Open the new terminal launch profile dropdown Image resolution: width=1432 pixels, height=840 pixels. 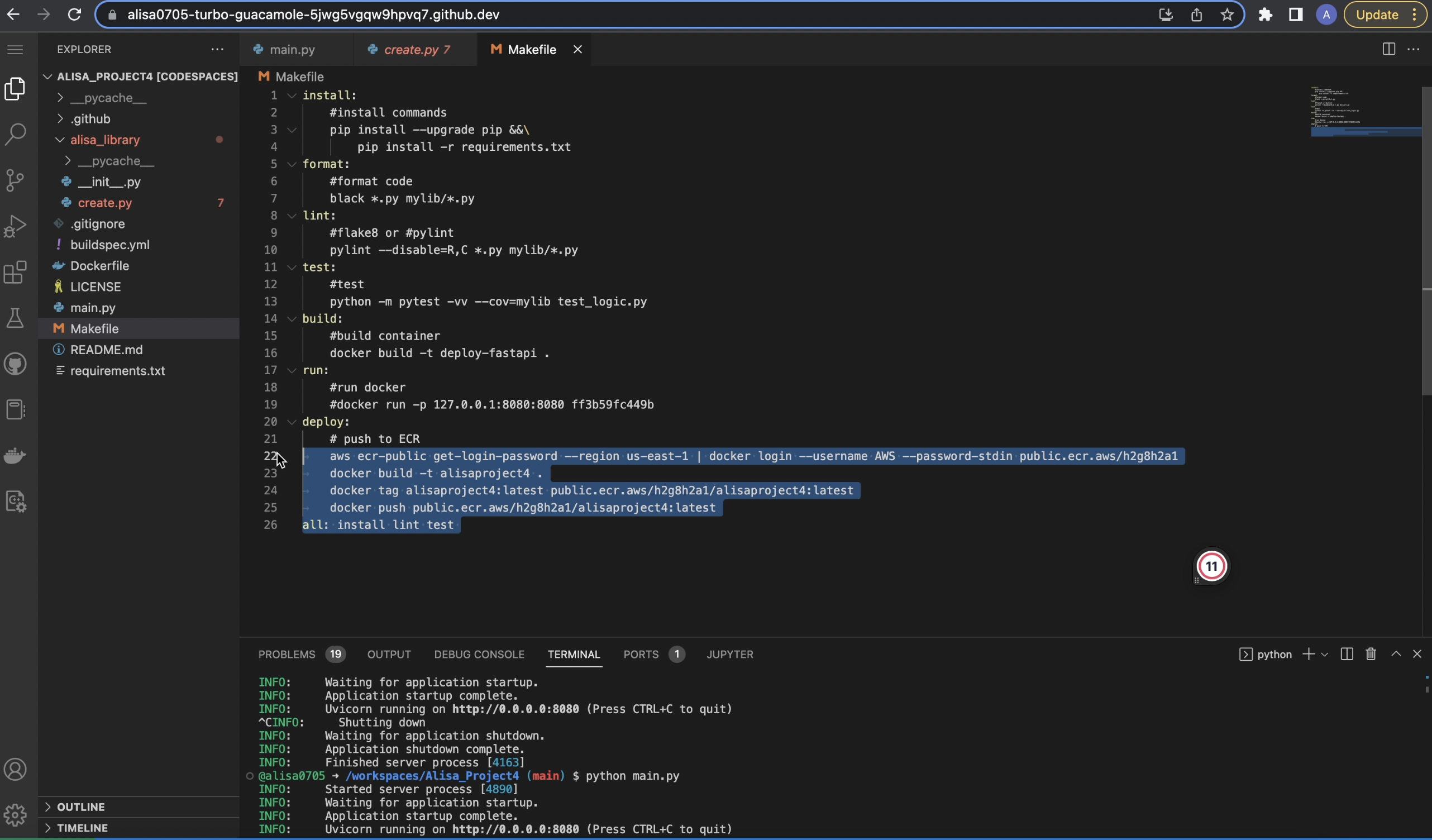click(1325, 655)
